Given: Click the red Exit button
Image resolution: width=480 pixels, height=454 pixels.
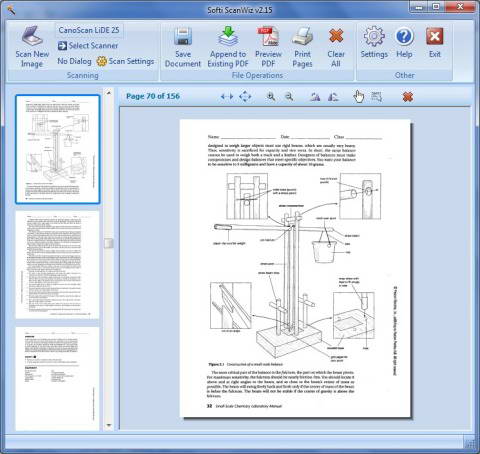Looking at the screenshot, I should tap(435, 43).
